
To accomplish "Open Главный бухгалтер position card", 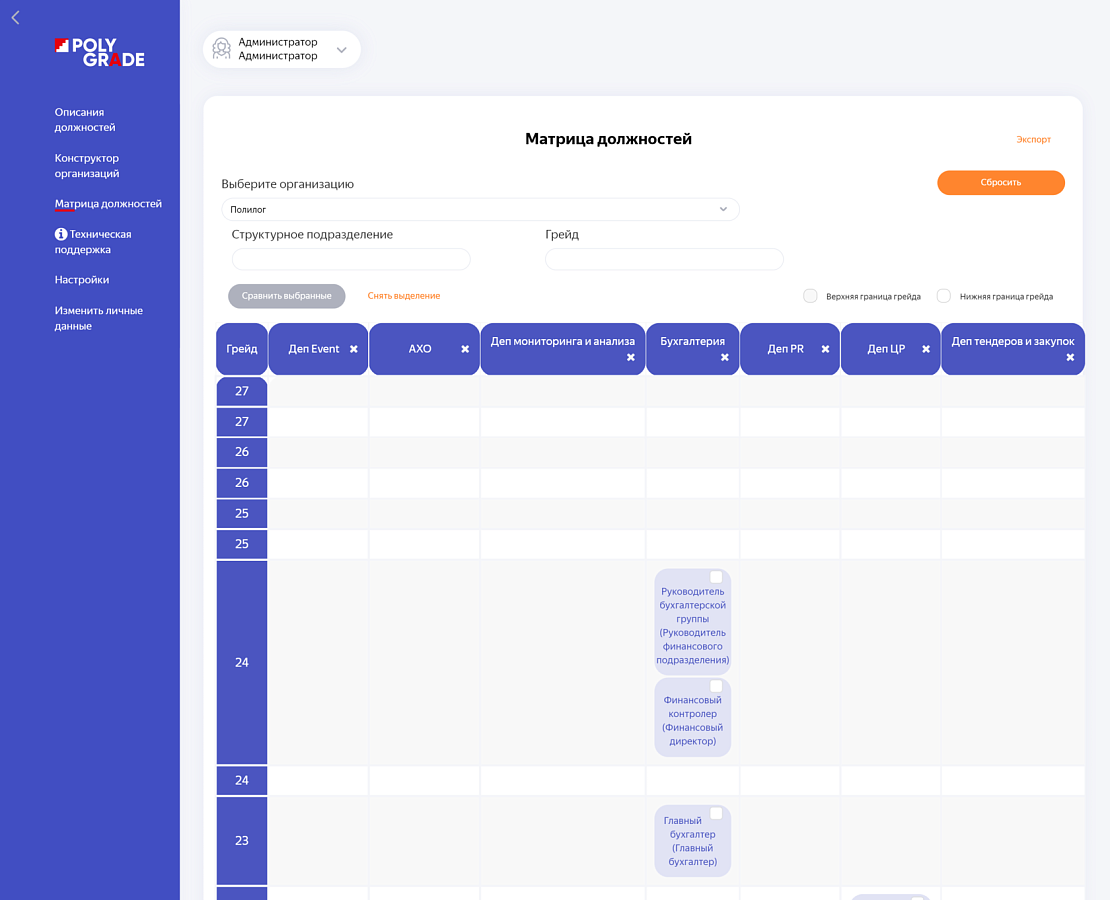I will 692,841.
